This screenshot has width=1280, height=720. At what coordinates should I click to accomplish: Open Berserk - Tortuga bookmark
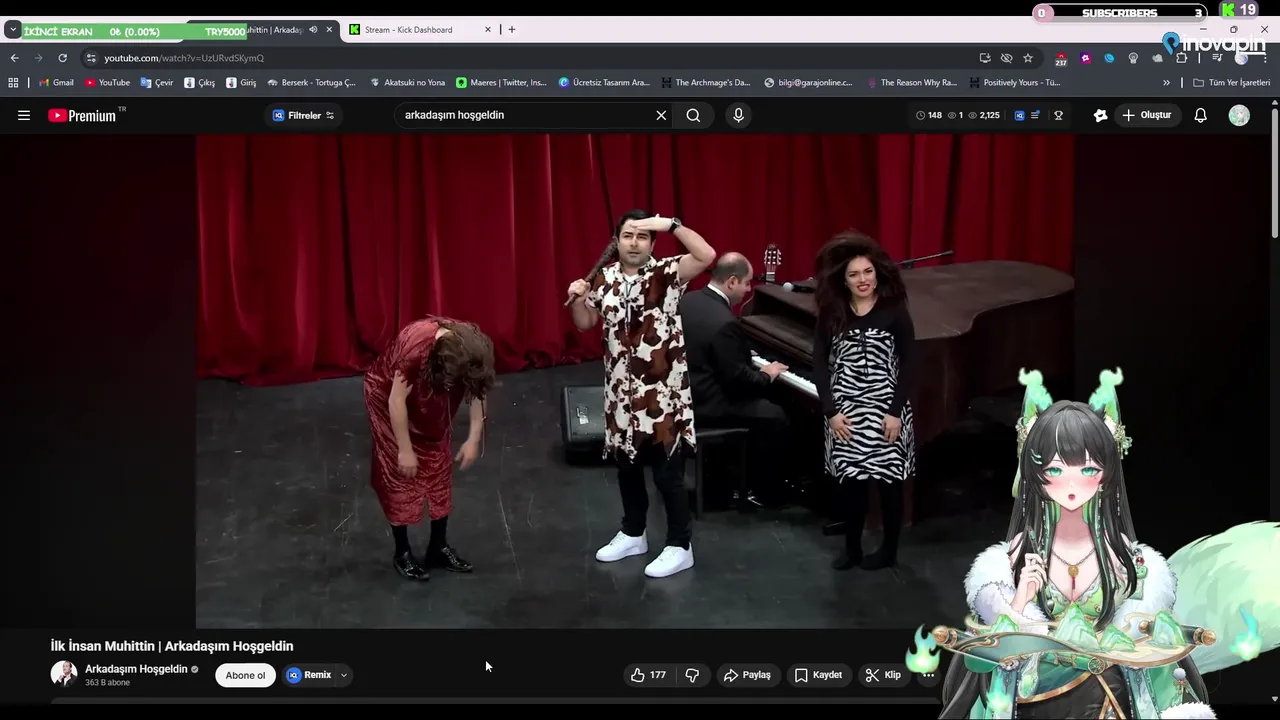coord(311,83)
